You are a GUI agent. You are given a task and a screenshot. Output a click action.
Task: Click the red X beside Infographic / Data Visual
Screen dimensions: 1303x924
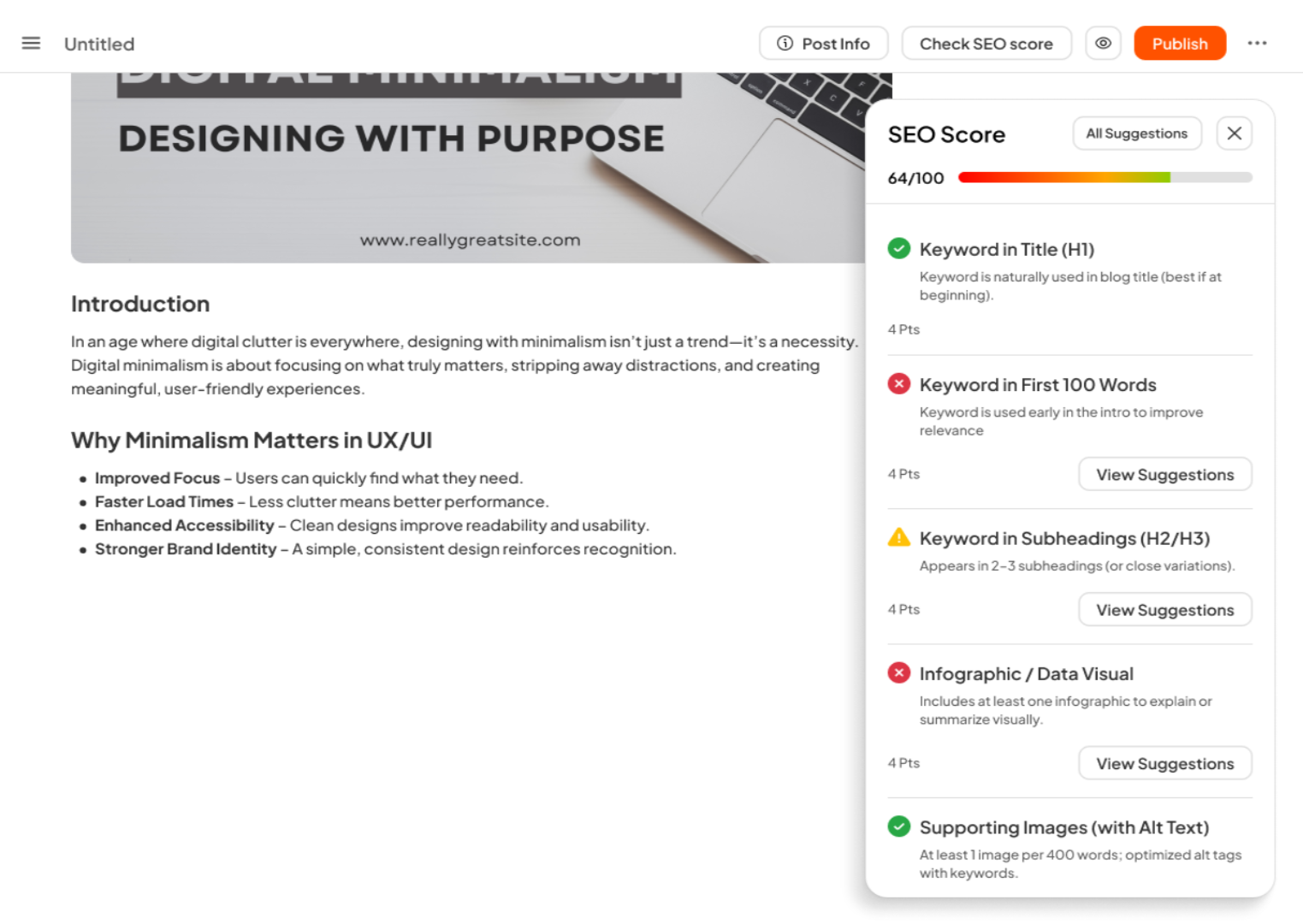(898, 673)
